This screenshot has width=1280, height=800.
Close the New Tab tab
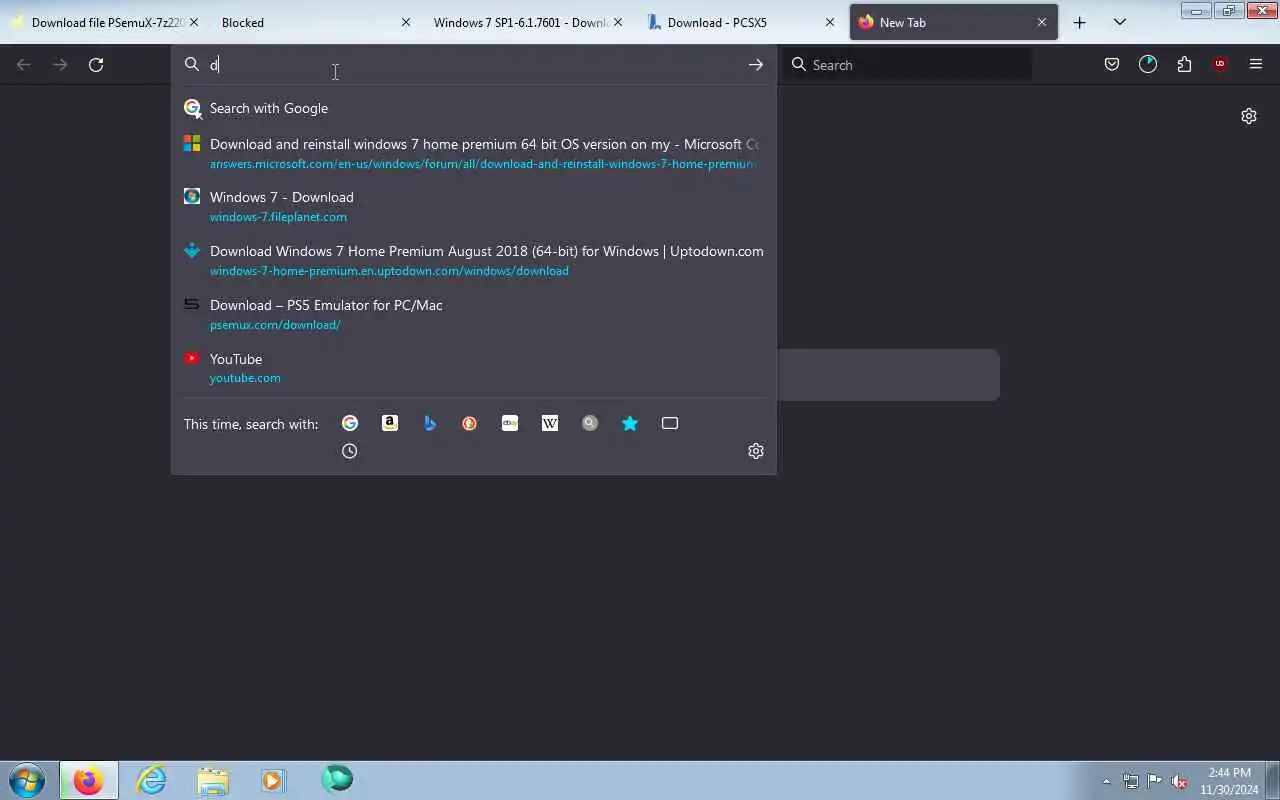(1042, 22)
